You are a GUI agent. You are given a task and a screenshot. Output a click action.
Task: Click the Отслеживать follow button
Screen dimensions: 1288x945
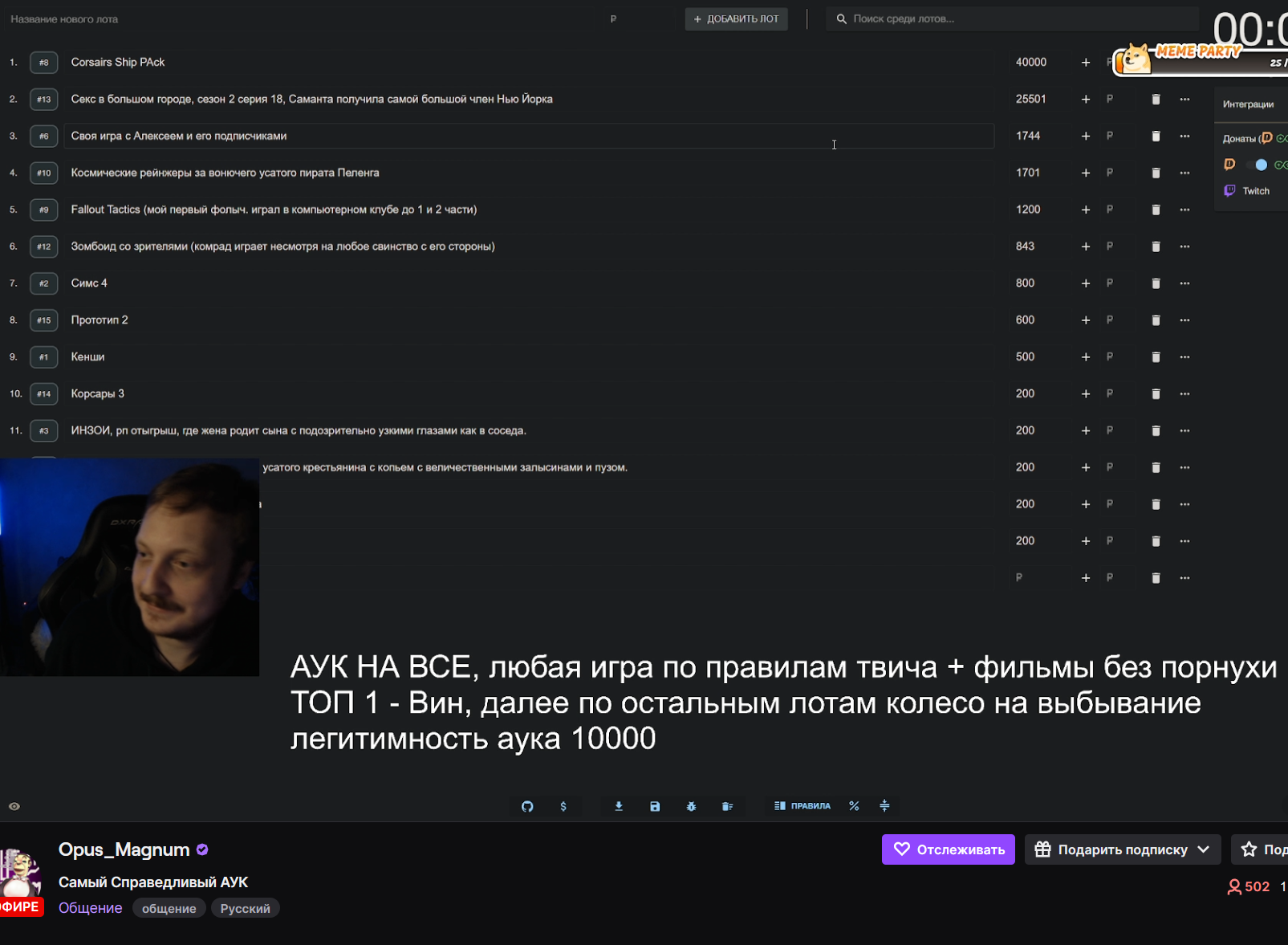[x=948, y=849]
